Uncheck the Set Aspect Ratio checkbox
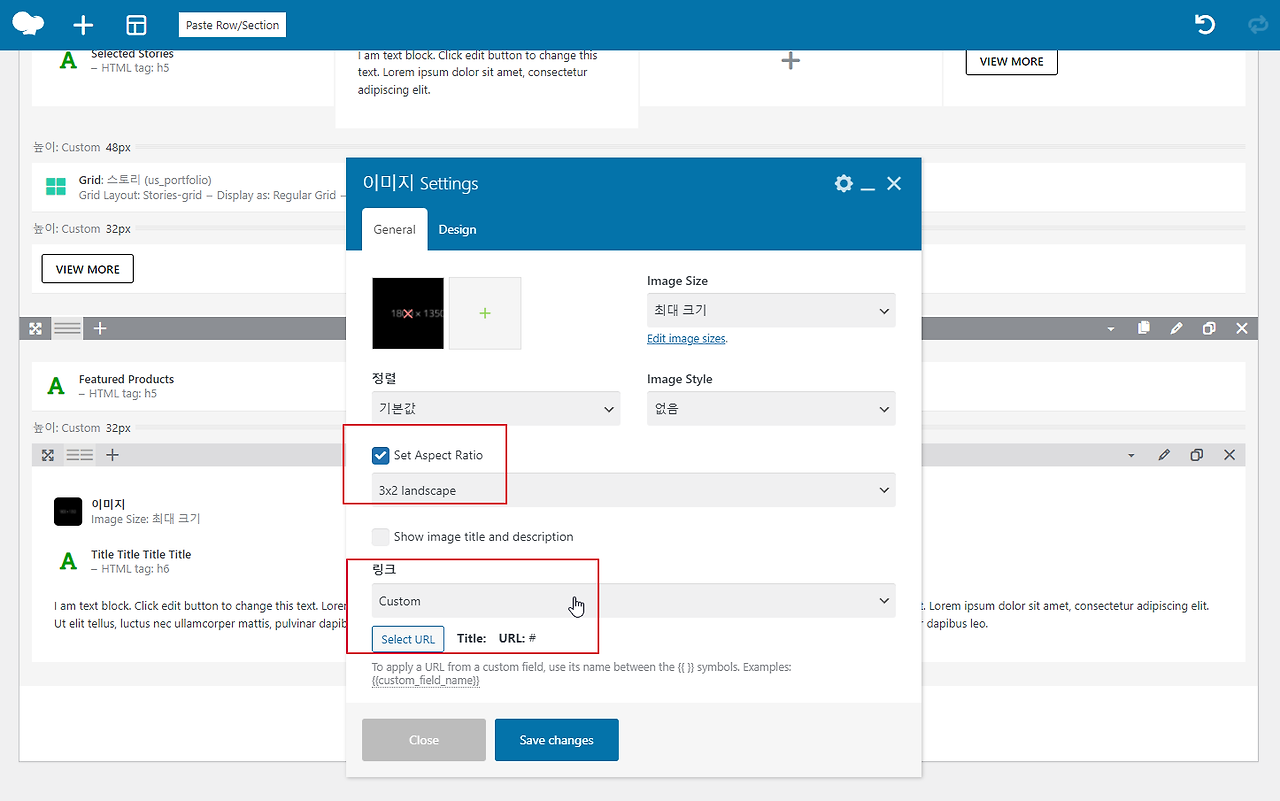 (x=380, y=455)
